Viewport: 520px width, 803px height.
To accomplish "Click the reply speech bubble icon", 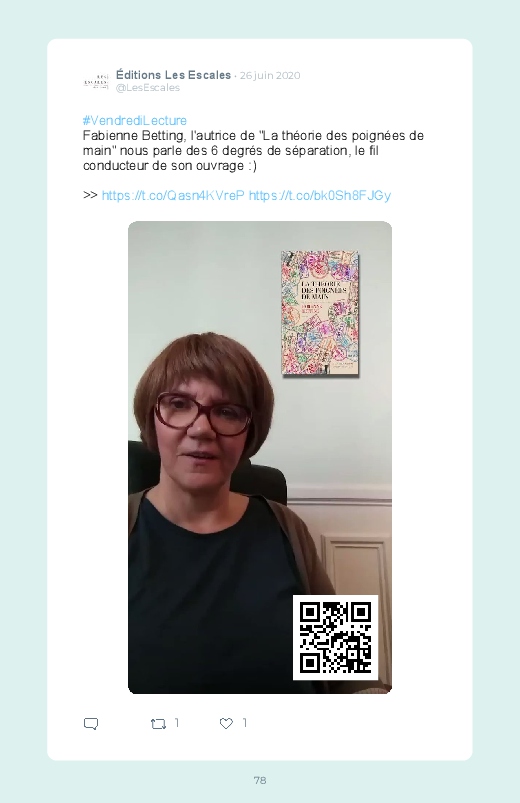I will pos(91,724).
